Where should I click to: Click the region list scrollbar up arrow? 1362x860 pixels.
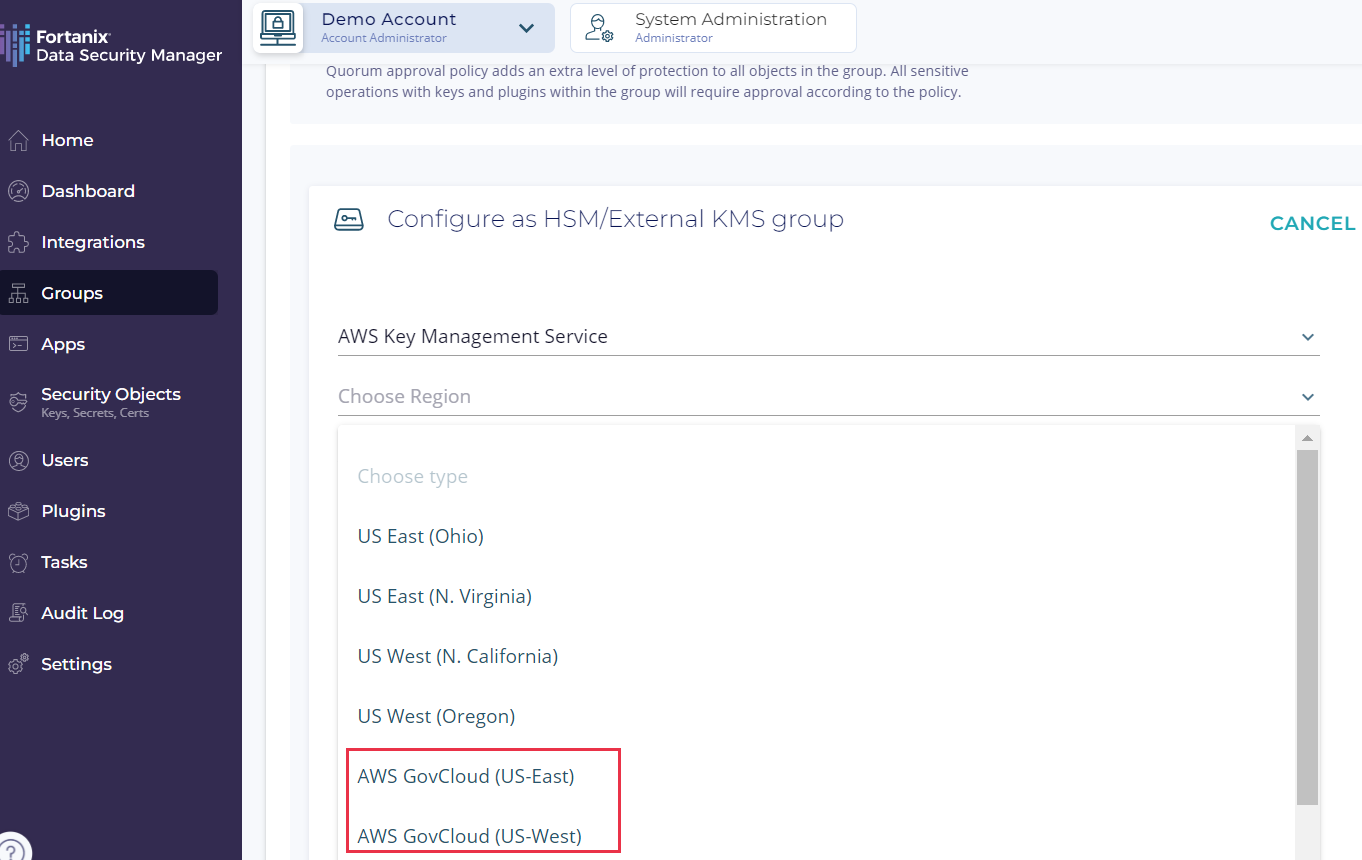(x=1306, y=438)
